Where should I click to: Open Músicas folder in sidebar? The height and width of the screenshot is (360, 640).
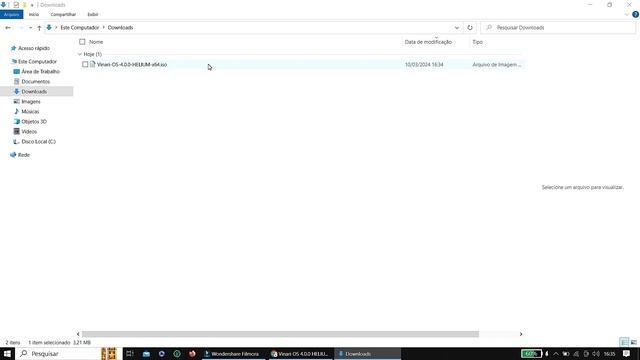pyautogui.click(x=30, y=111)
